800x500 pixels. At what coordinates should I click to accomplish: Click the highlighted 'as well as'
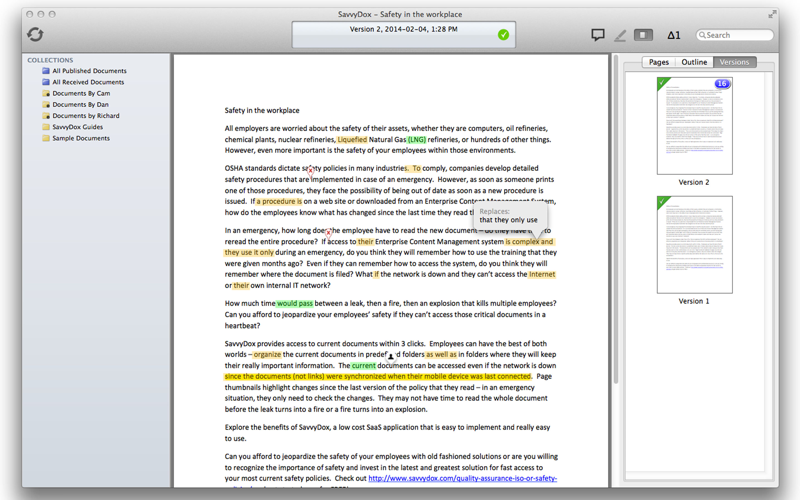(x=441, y=354)
